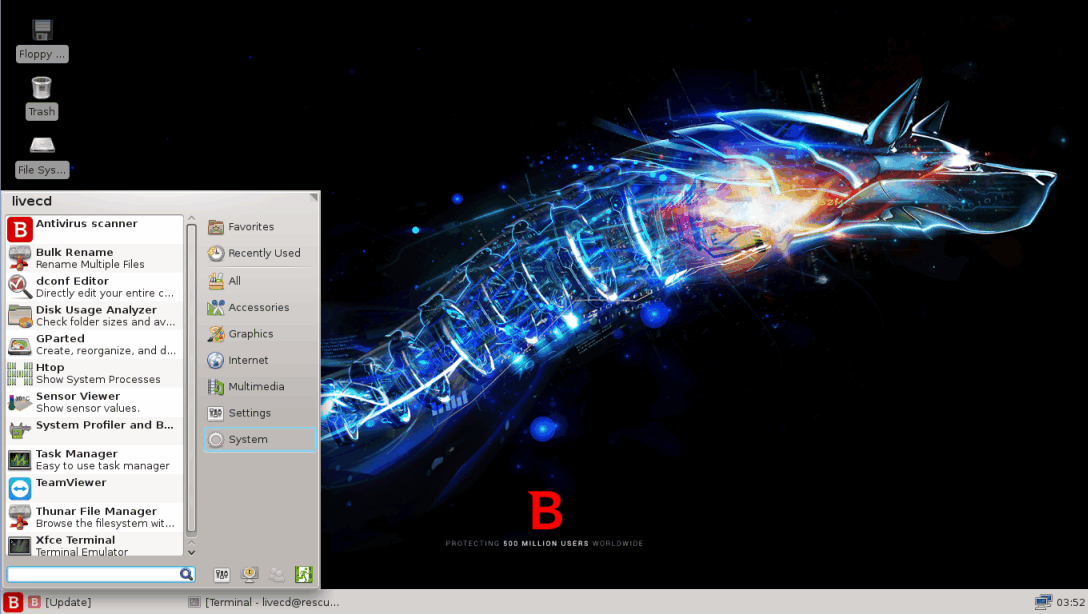This screenshot has width=1088, height=614.
Task: Open System Profiler and Benchmark
Action: tap(94, 431)
